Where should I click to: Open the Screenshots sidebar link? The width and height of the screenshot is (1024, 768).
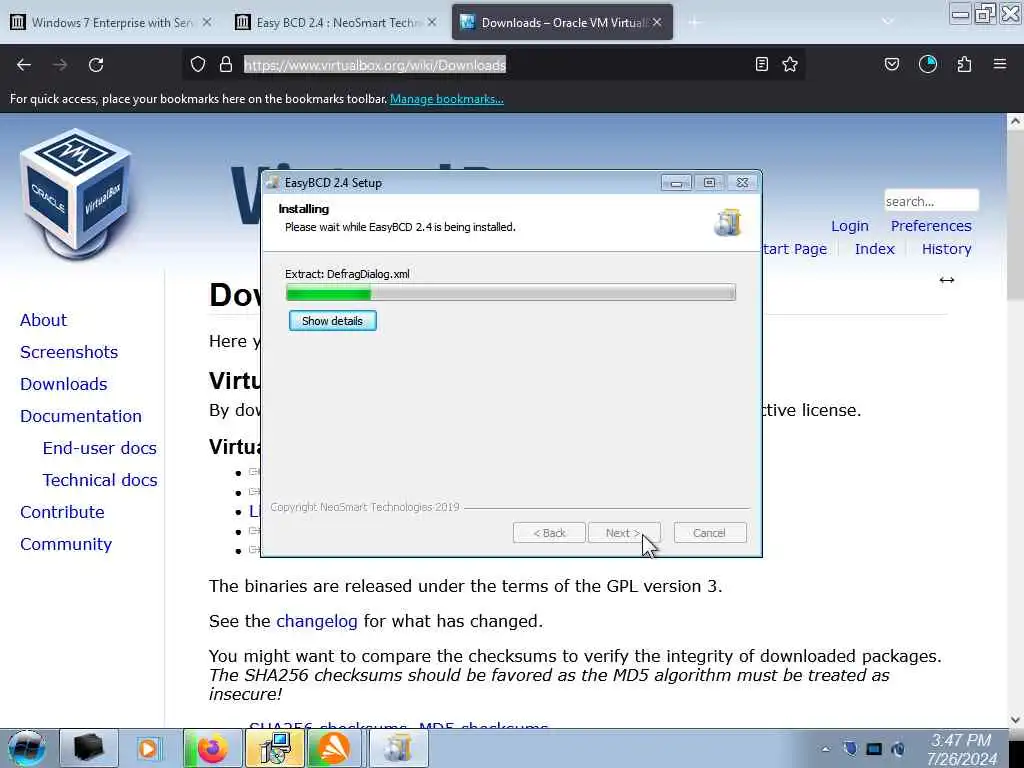tap(69, 352)
